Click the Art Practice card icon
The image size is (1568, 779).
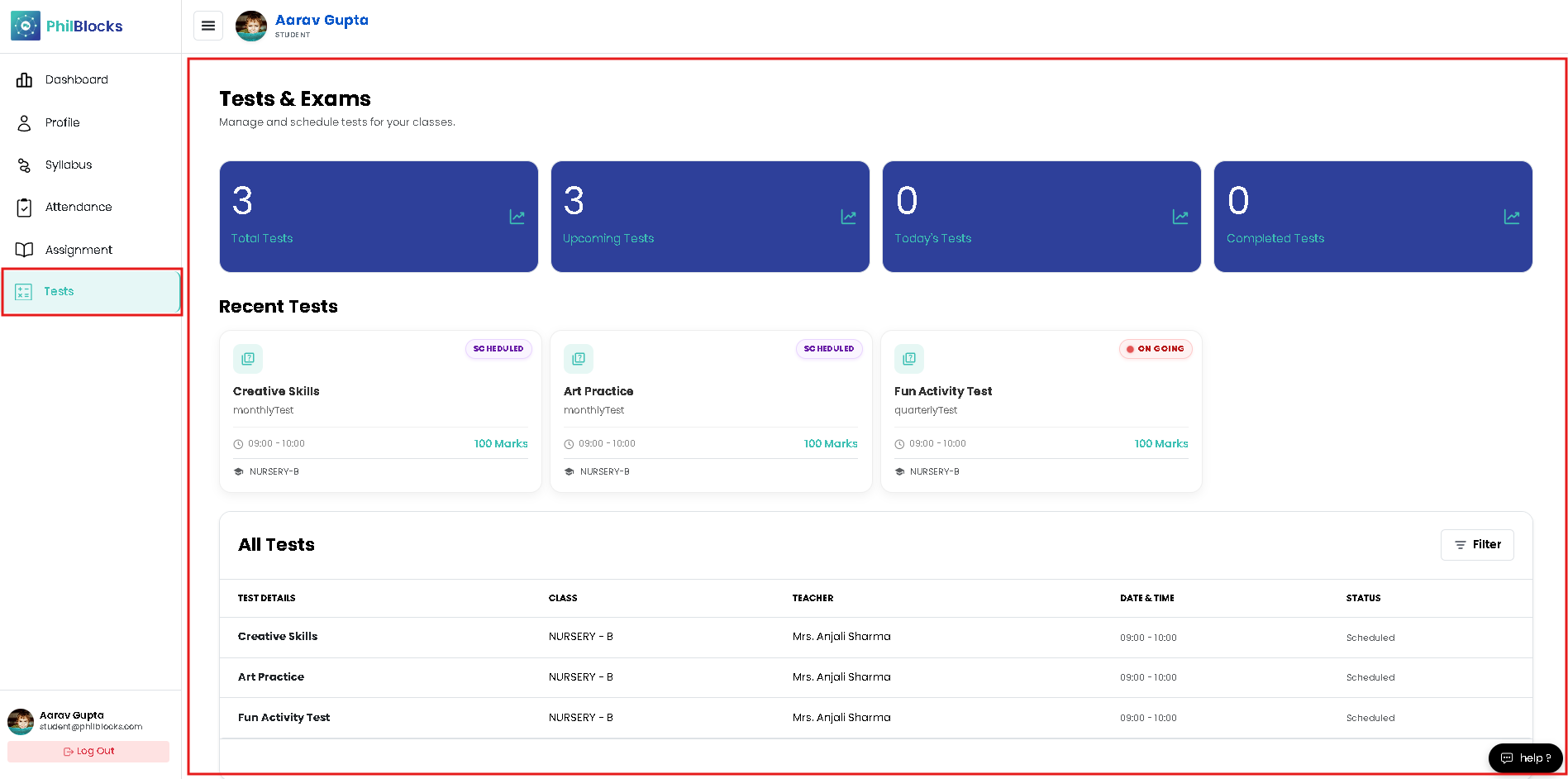click(579, 359)
